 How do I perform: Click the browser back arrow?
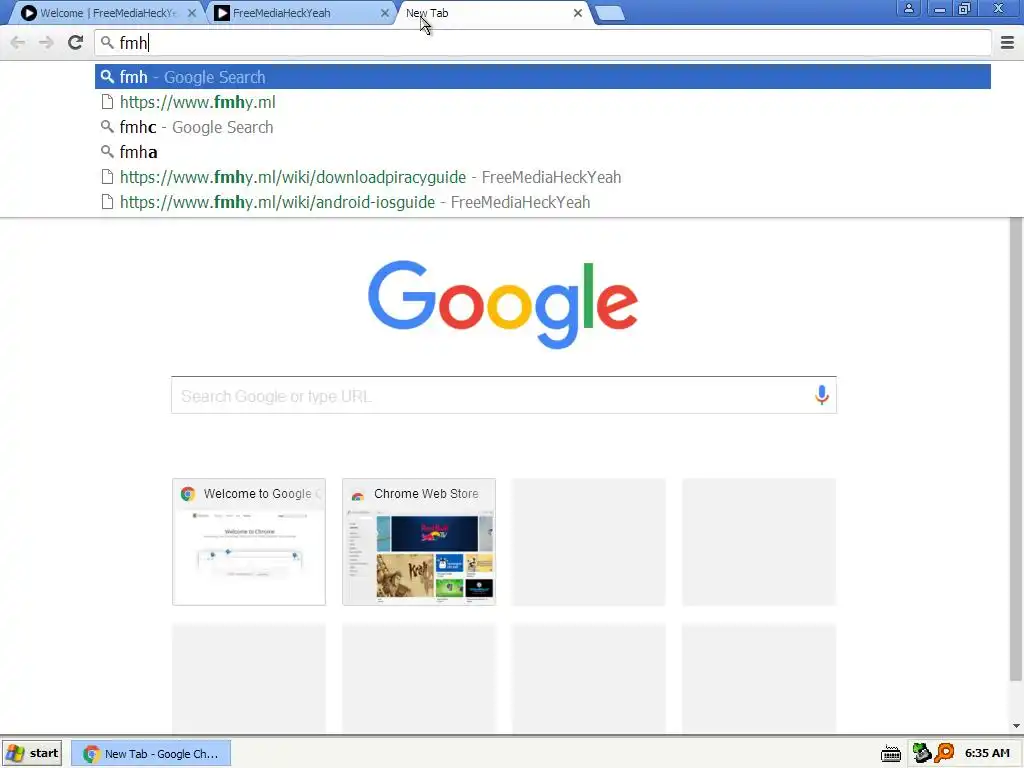18,43
